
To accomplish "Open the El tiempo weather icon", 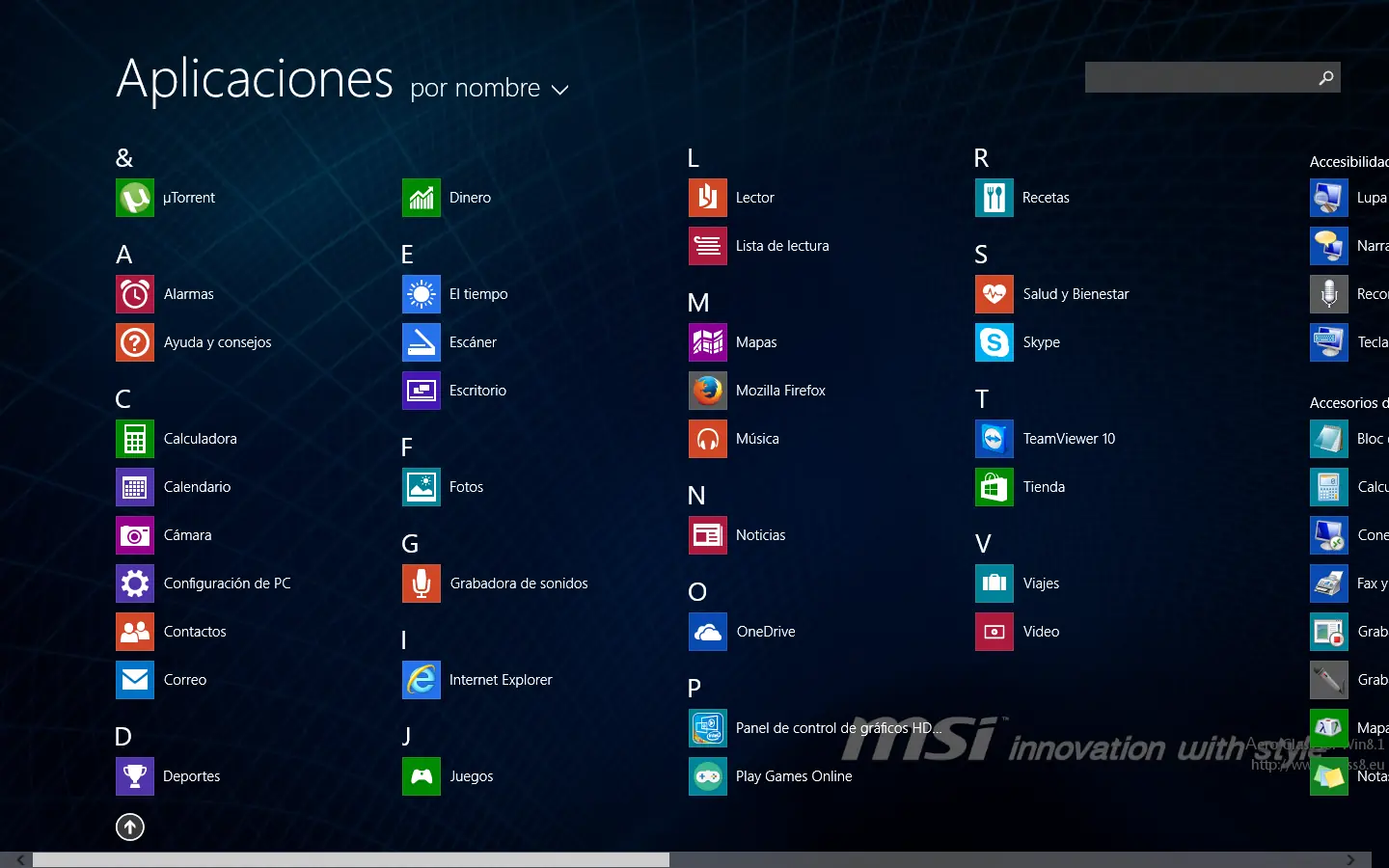I will (x=422, y=294).
